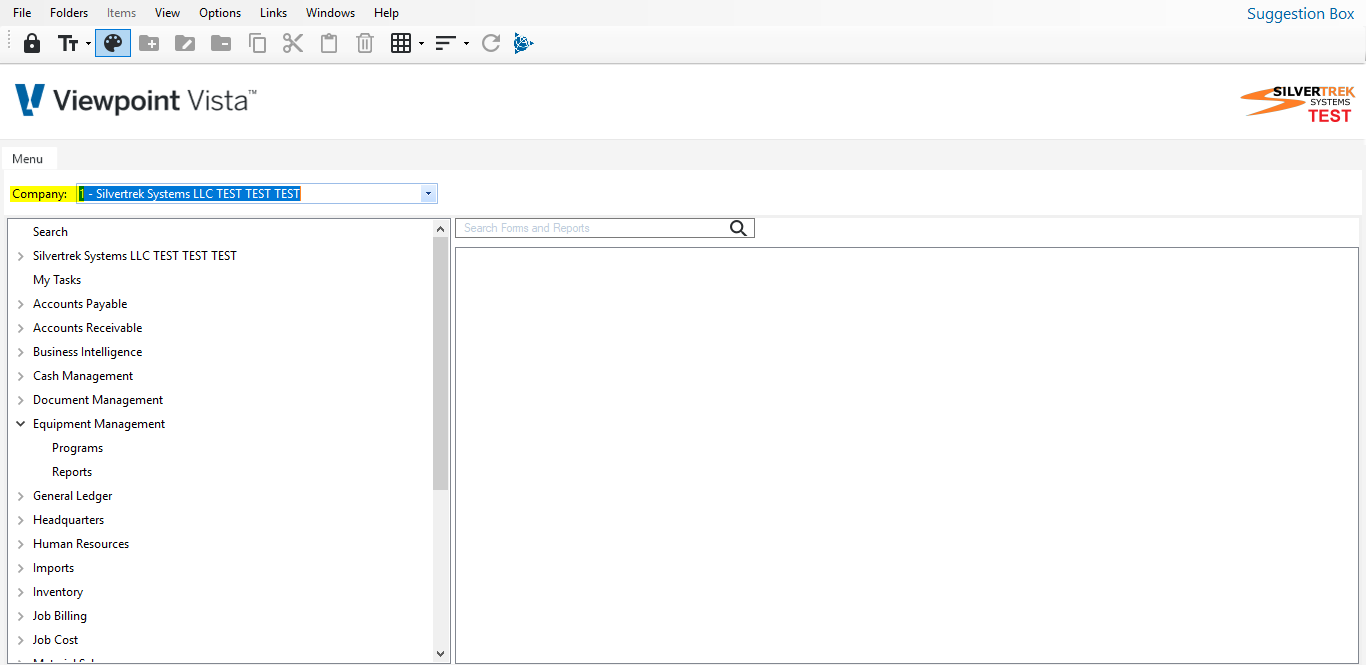Select the Menu tab
The image size is (1366, 665).
click(x=28, y=159)
